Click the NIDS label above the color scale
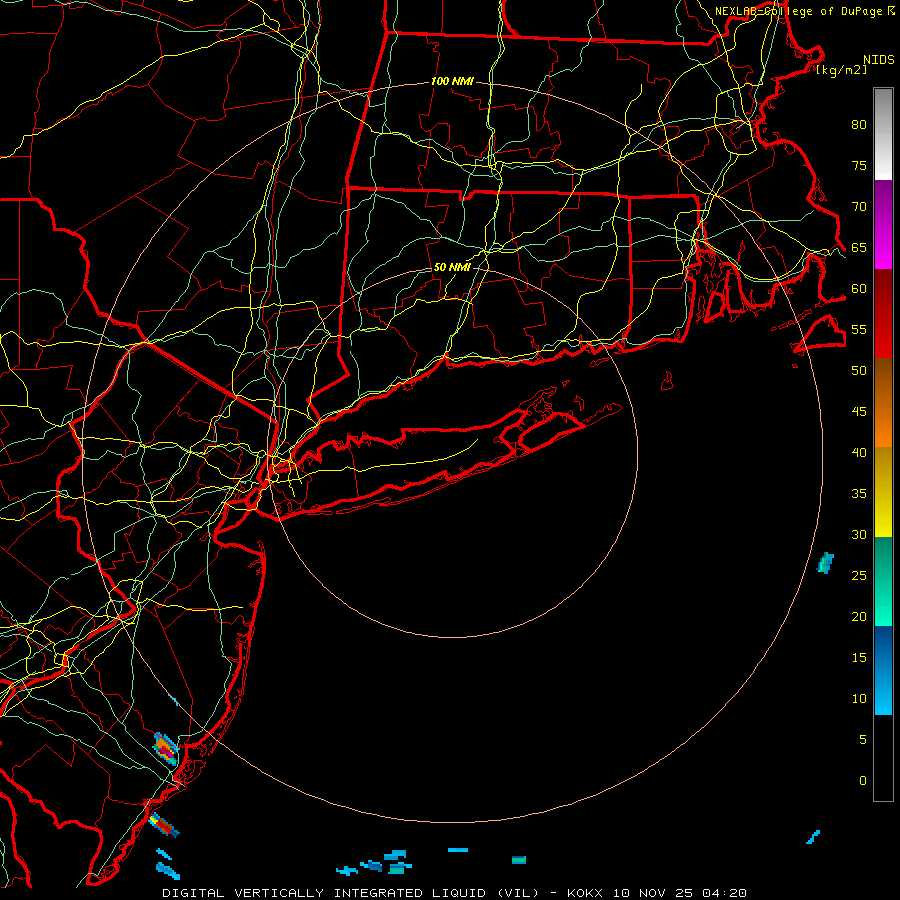 pyautogui.click(x=878, y=59)
